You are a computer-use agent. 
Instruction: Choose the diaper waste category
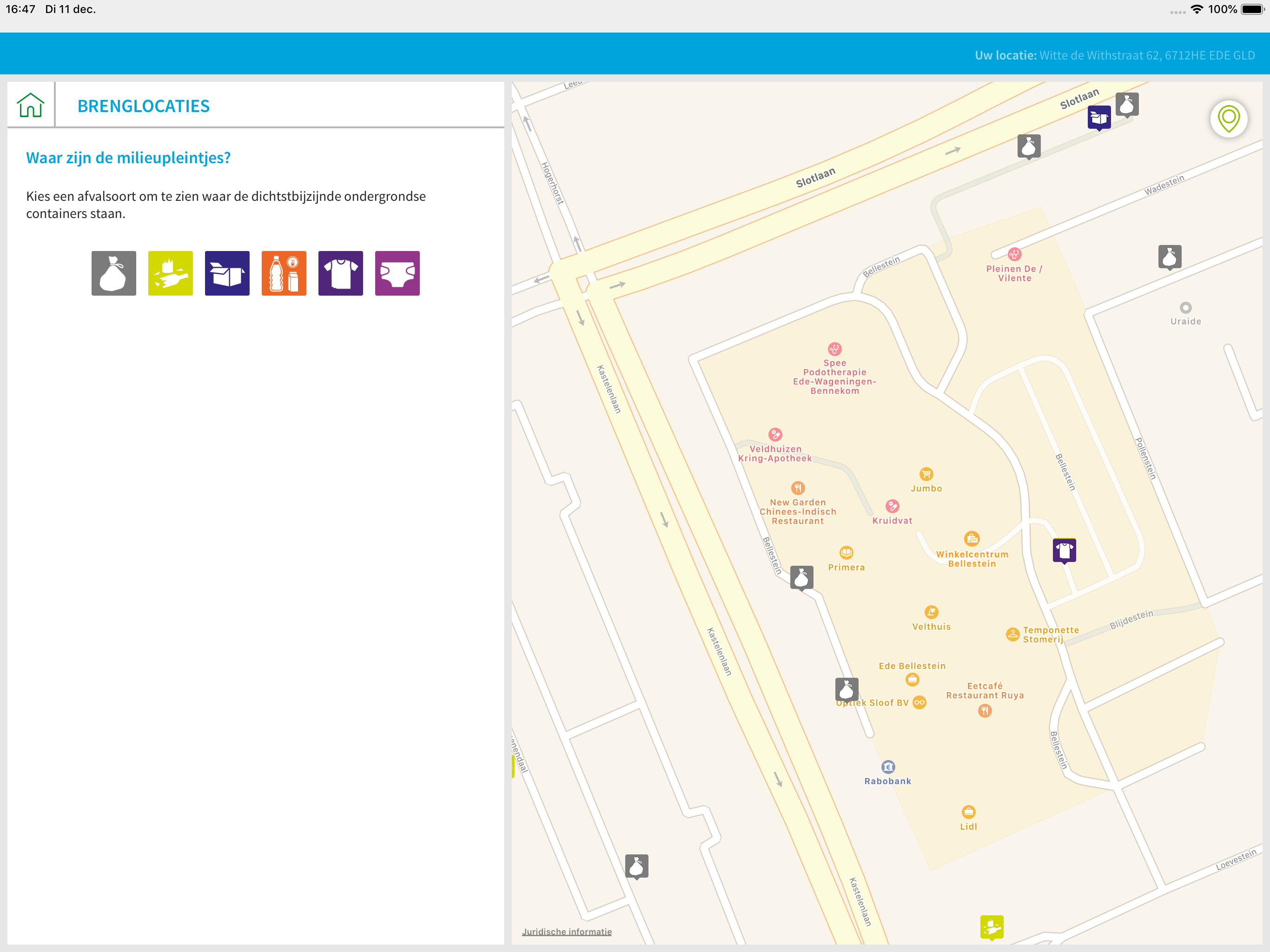(x=397, y=273)
